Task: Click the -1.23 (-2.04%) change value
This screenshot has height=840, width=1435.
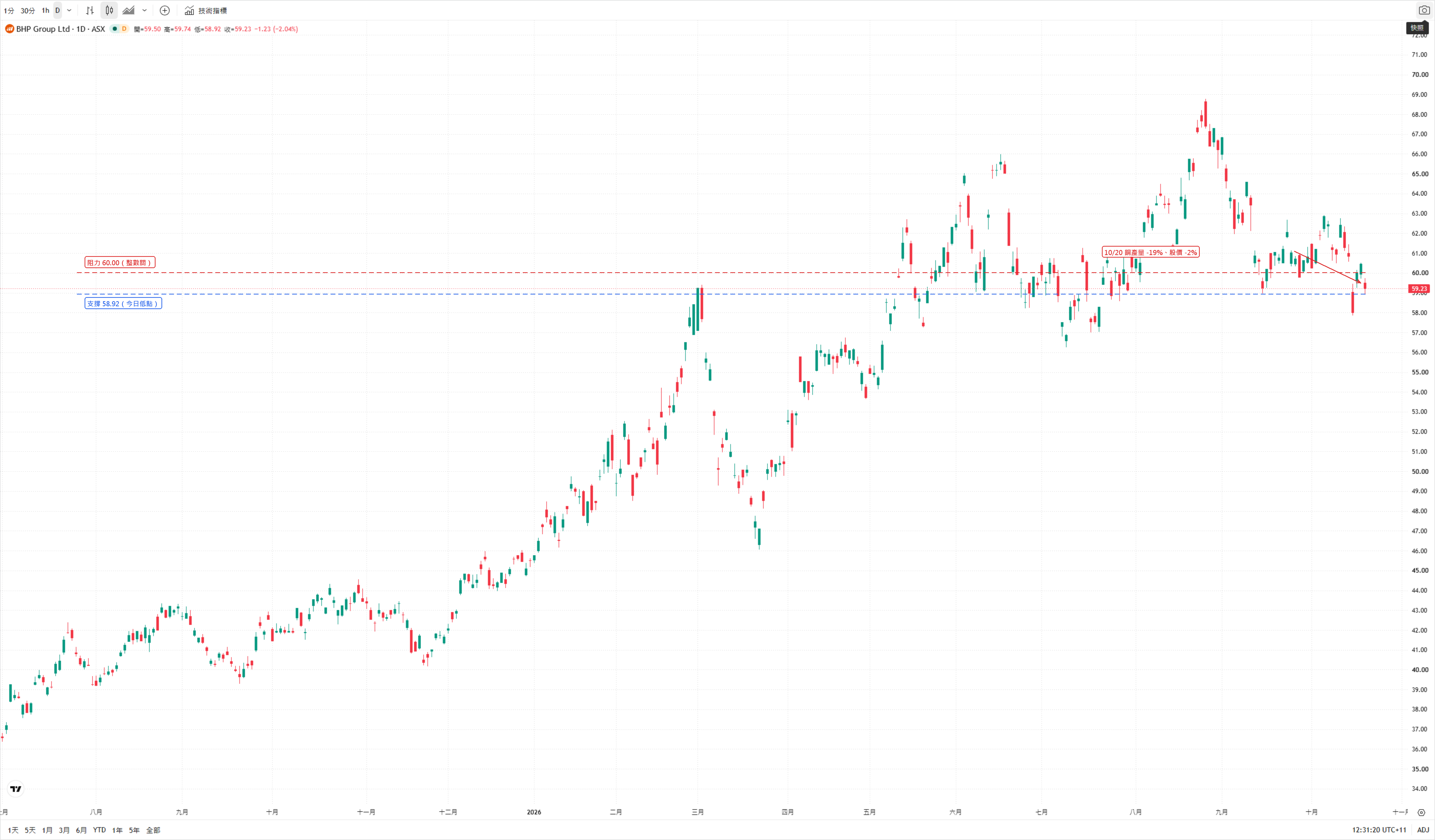Action: point(276,29)
